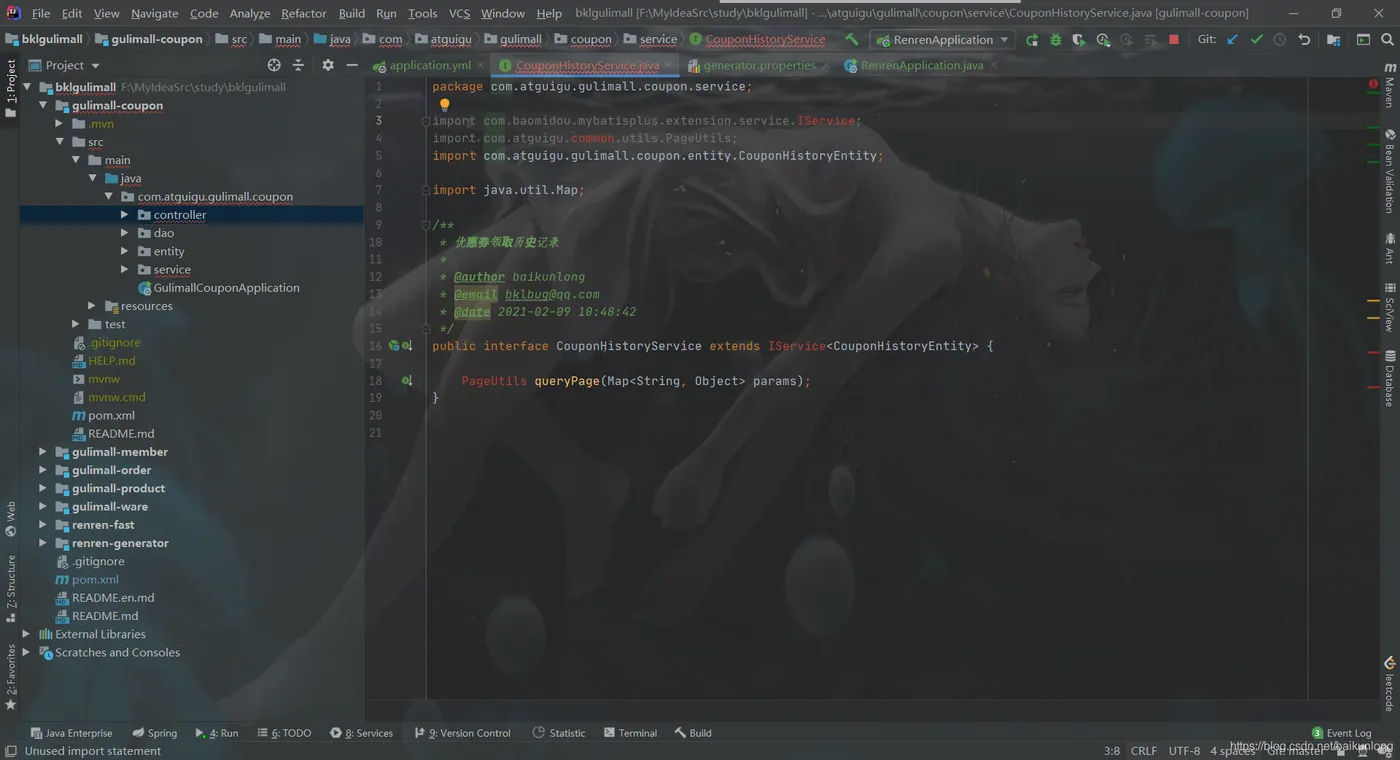The height and width of the screenshot is (760, 1400).
Task: Click the Locate file target icon in Project panel
Action: (x=274, y=65)
